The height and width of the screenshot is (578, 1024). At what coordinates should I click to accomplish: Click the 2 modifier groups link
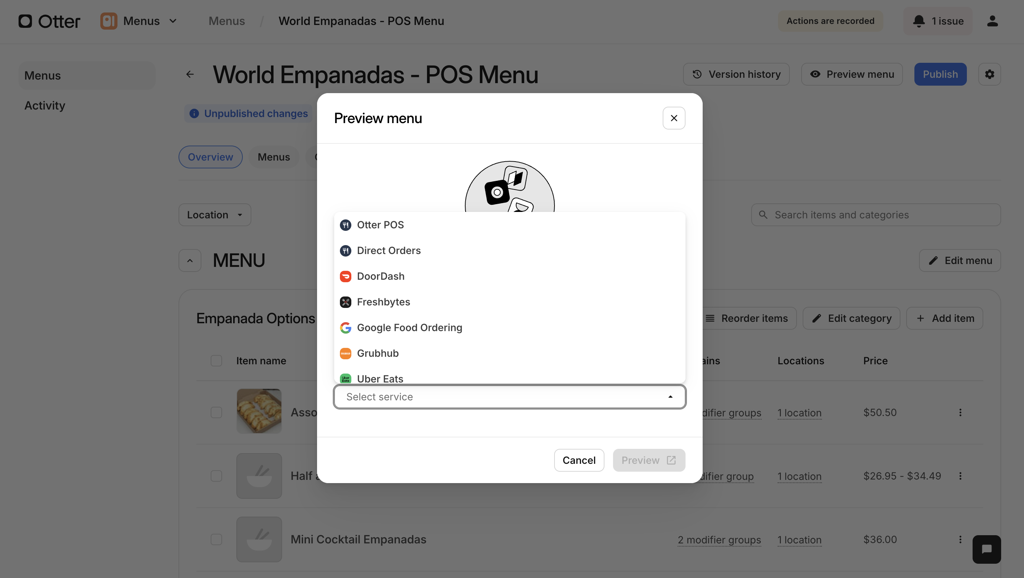(x=719, y=539)
